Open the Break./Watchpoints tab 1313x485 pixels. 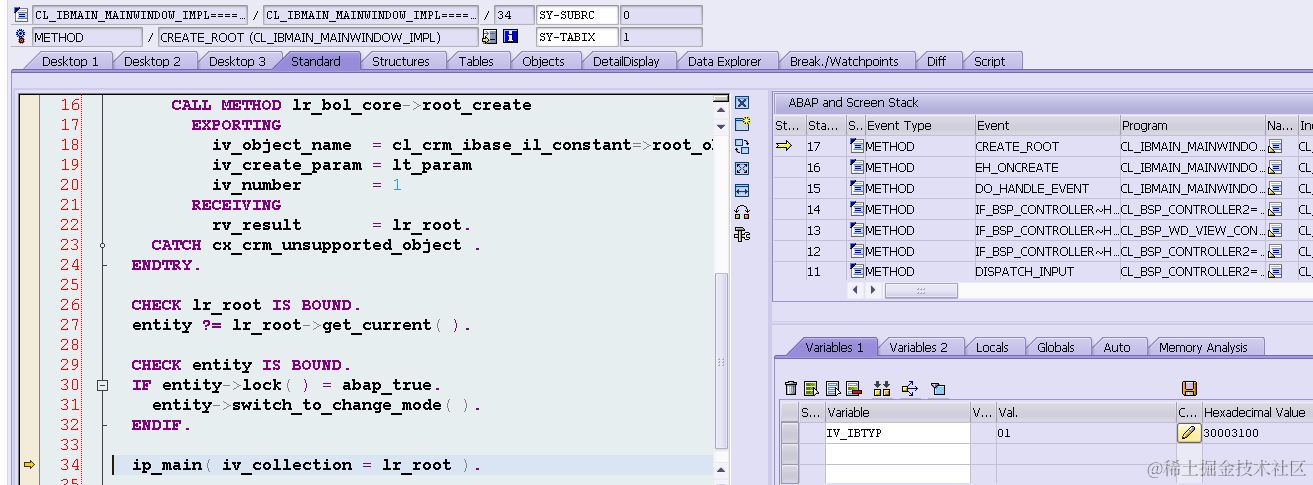coord(844,61)
